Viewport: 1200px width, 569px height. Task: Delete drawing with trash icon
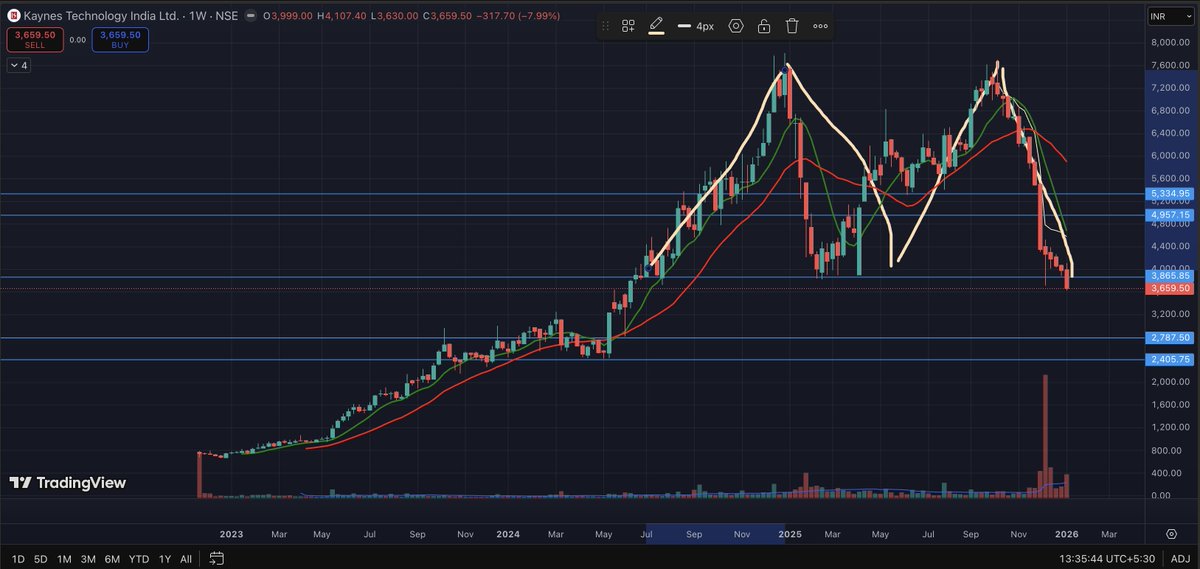tap(792, 26)
